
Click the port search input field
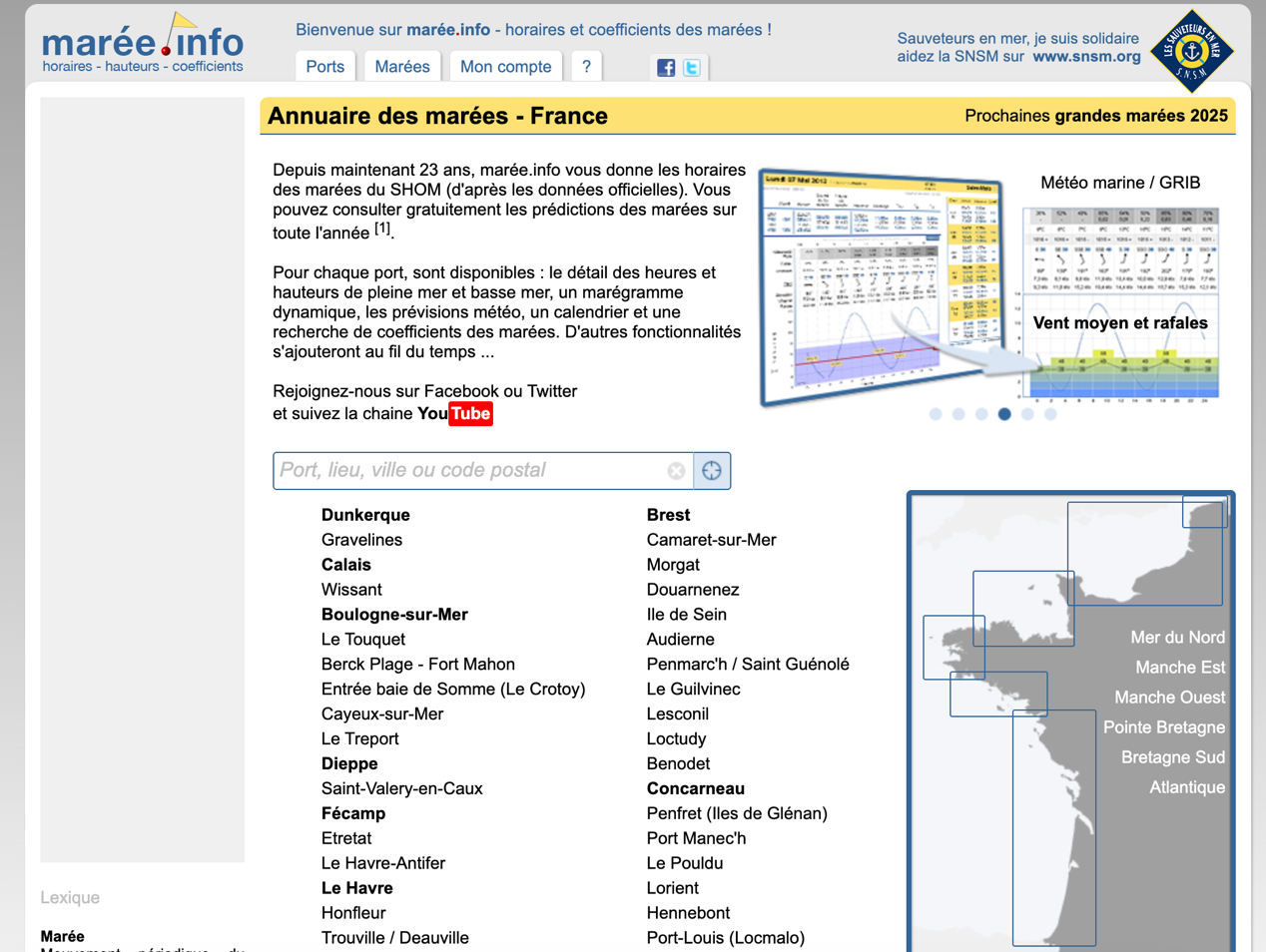click(x=469, y=471)
